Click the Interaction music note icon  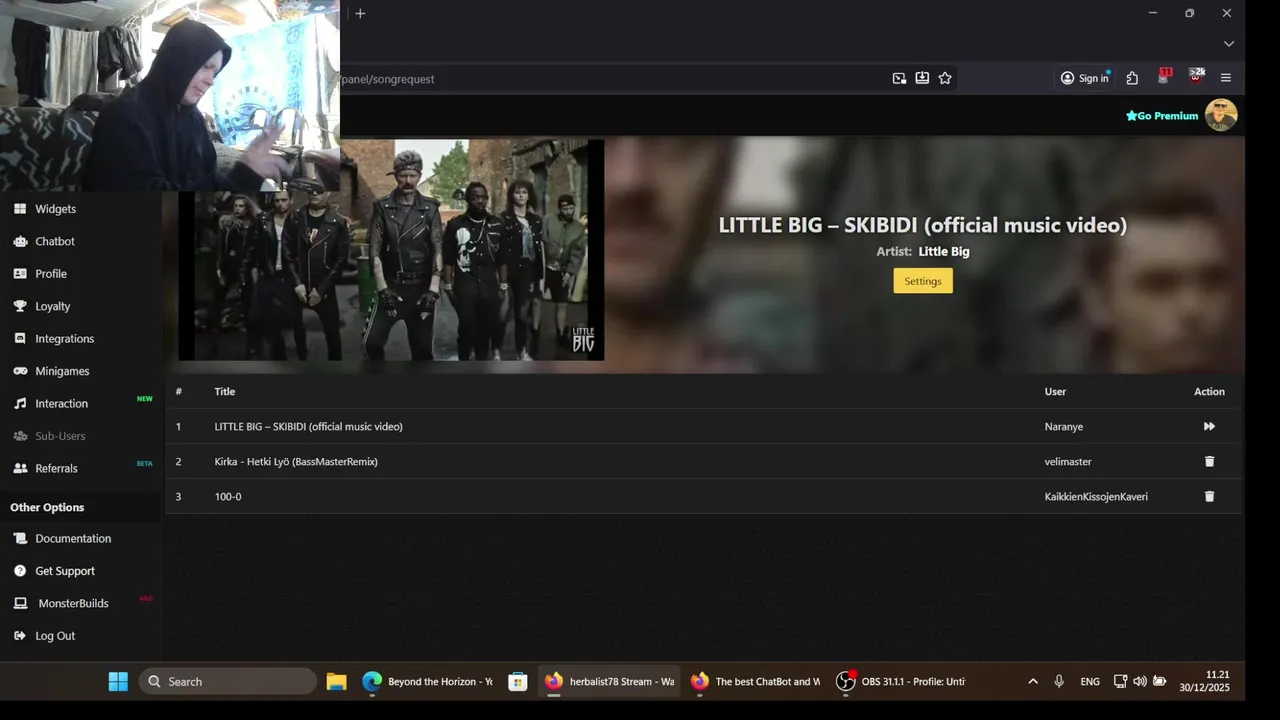20,404
